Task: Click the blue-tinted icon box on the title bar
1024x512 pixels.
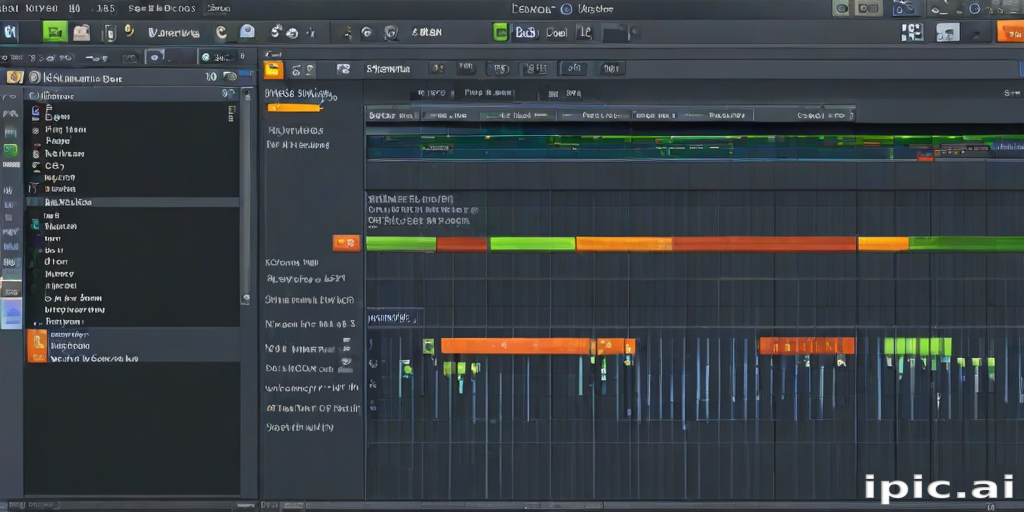Action: tap(904, 8)
